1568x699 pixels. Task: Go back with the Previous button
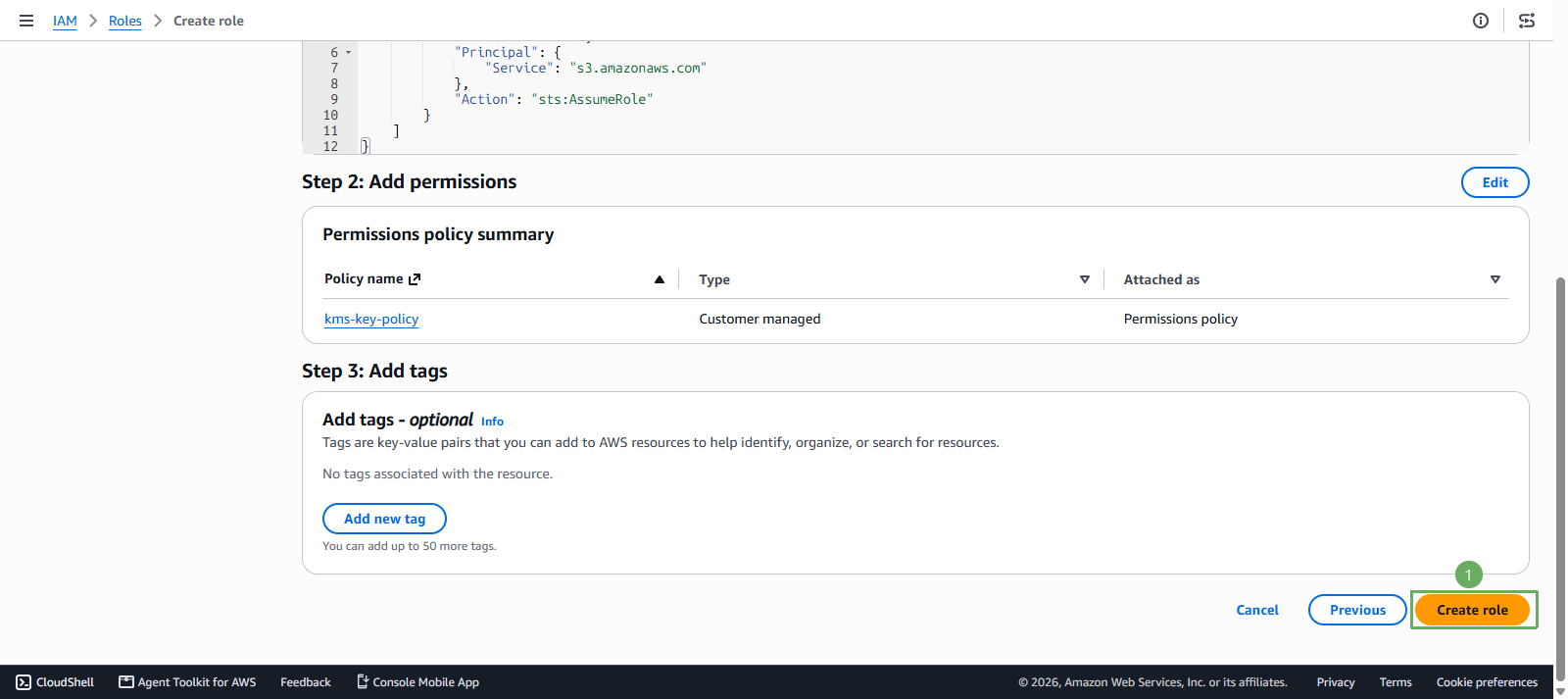(1357, 610)
